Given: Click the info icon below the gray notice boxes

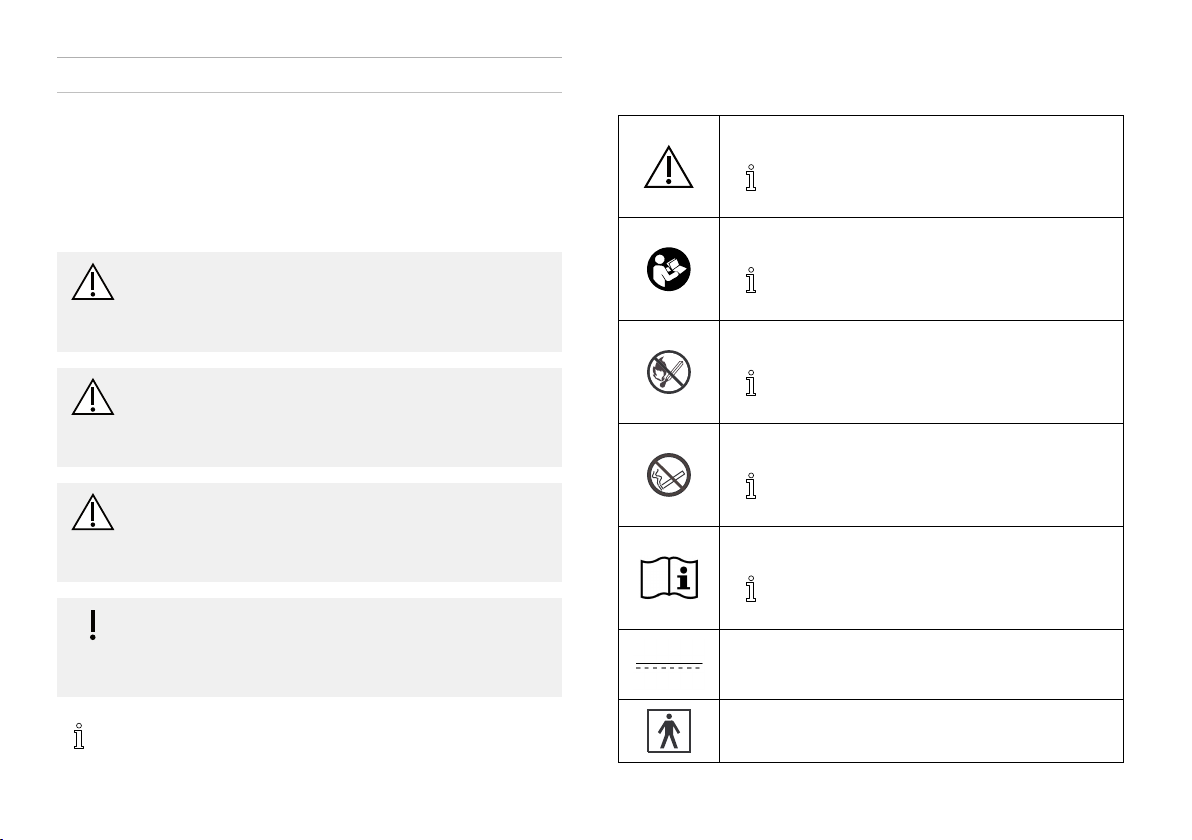Looking at the screenshot, I should point(79,737).
